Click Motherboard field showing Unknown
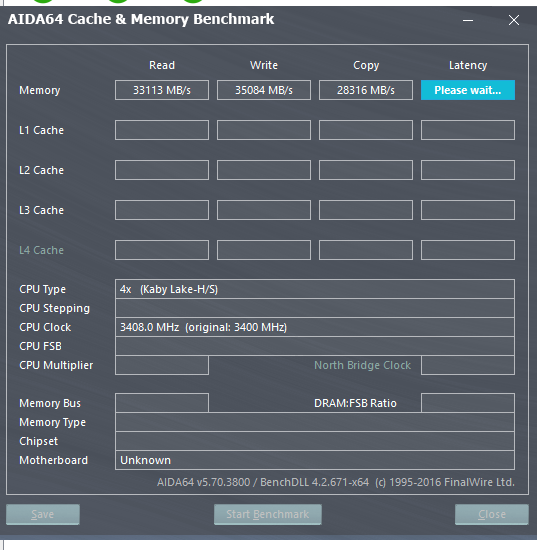The width and height of the screenshot is (538, 550). (x=315, y=460)
